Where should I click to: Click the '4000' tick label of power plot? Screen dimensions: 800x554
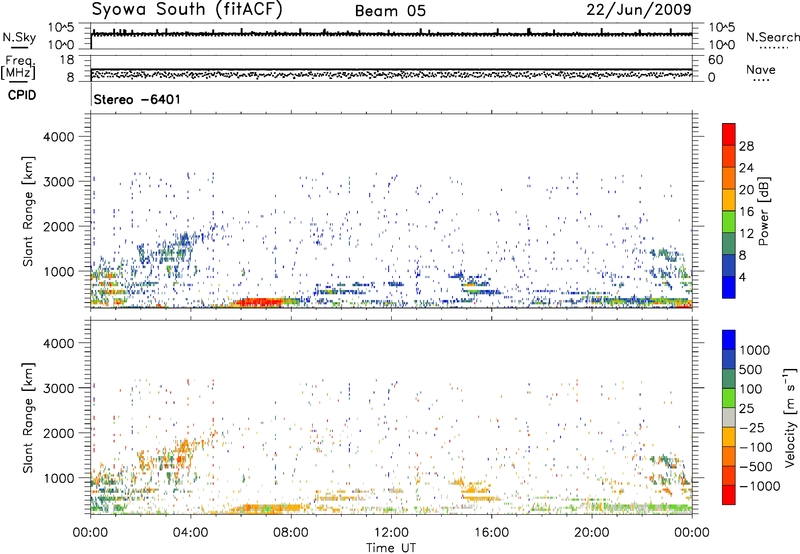(x=58, y=137)
